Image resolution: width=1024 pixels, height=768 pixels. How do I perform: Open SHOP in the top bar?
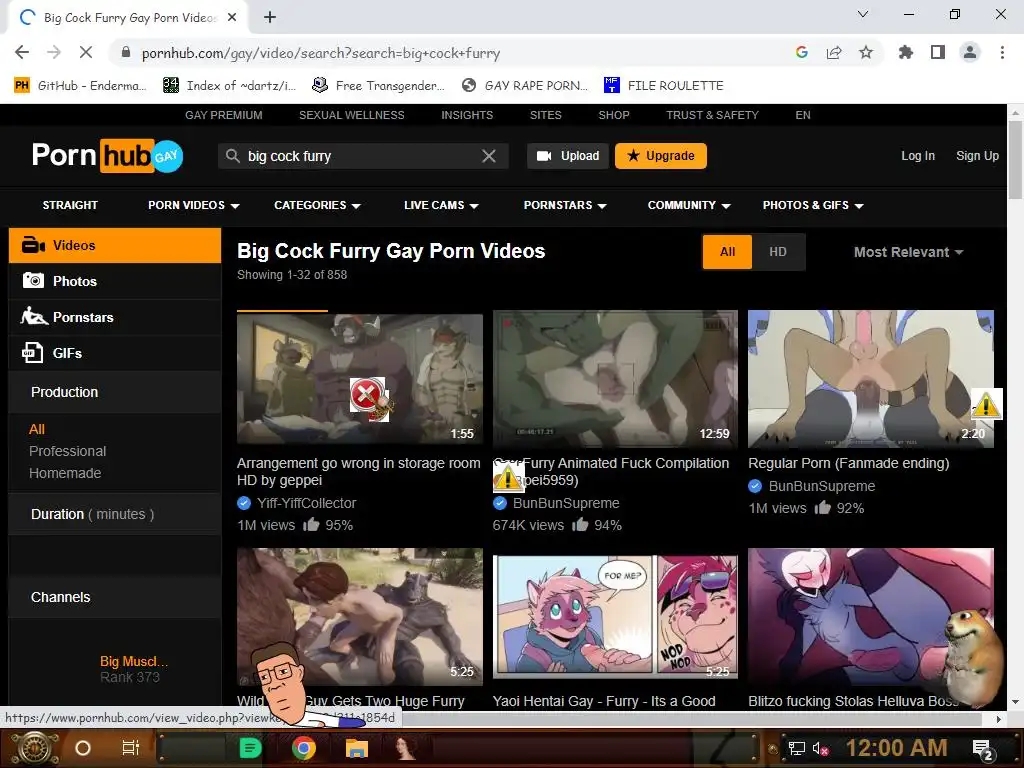tap(614, 115)
